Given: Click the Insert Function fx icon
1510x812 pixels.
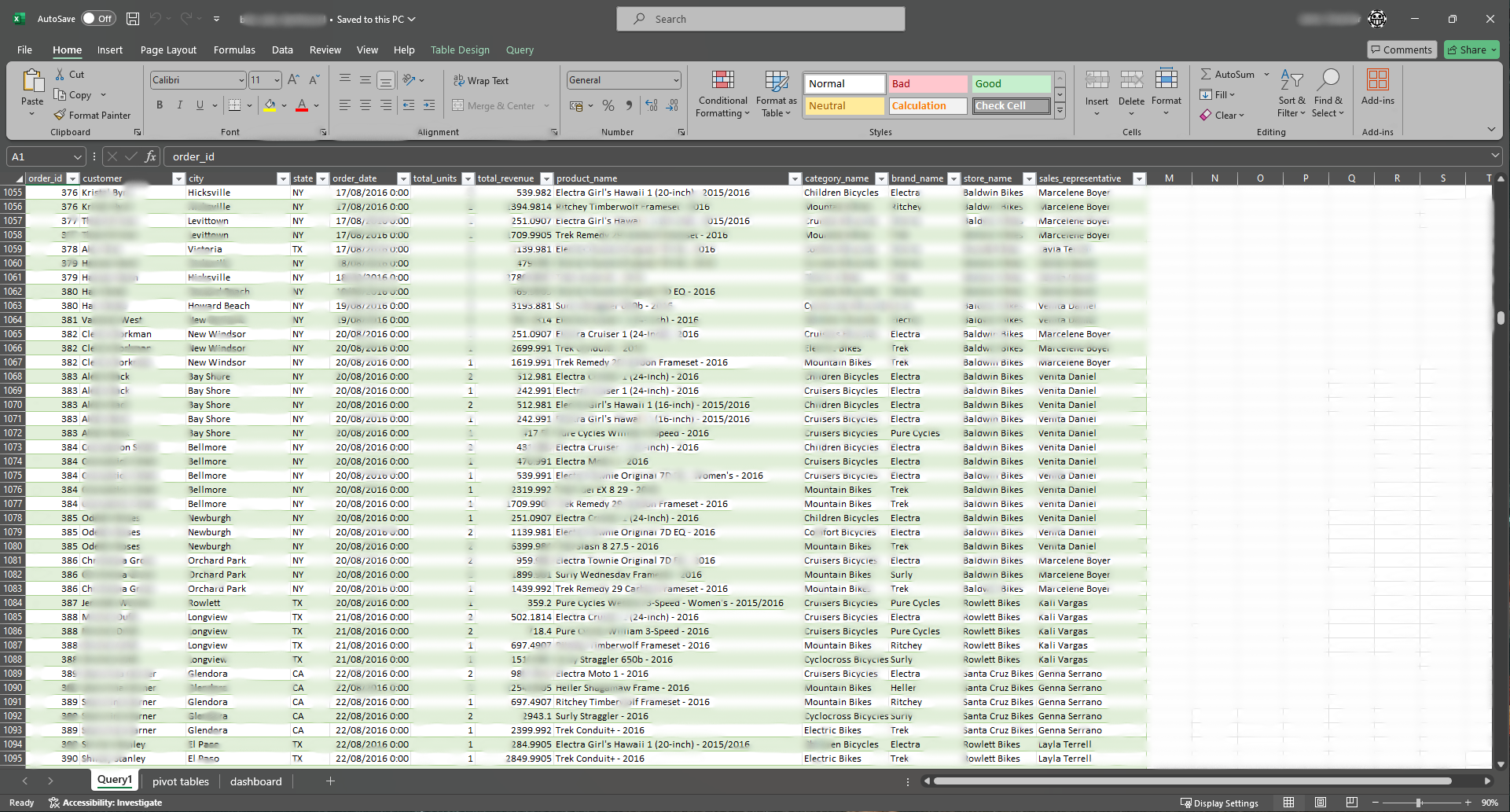Looking at the screenshot, I should (x=151, y=156).
